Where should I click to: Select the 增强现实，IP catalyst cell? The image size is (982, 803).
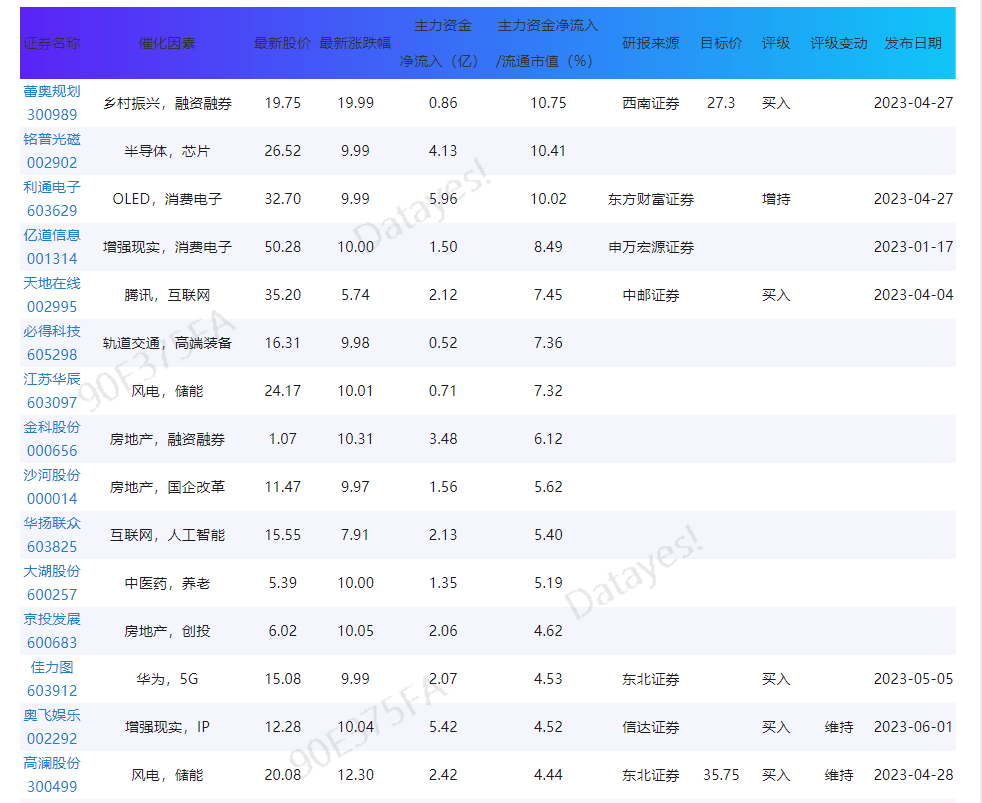(167, 727)
